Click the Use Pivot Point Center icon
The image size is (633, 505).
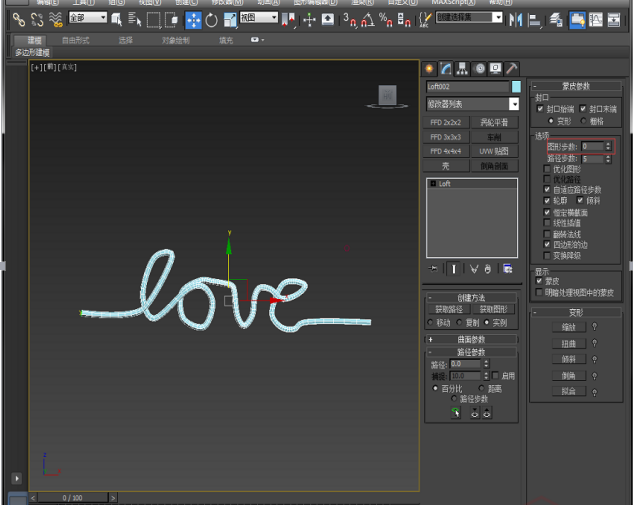tap(288, 19)
